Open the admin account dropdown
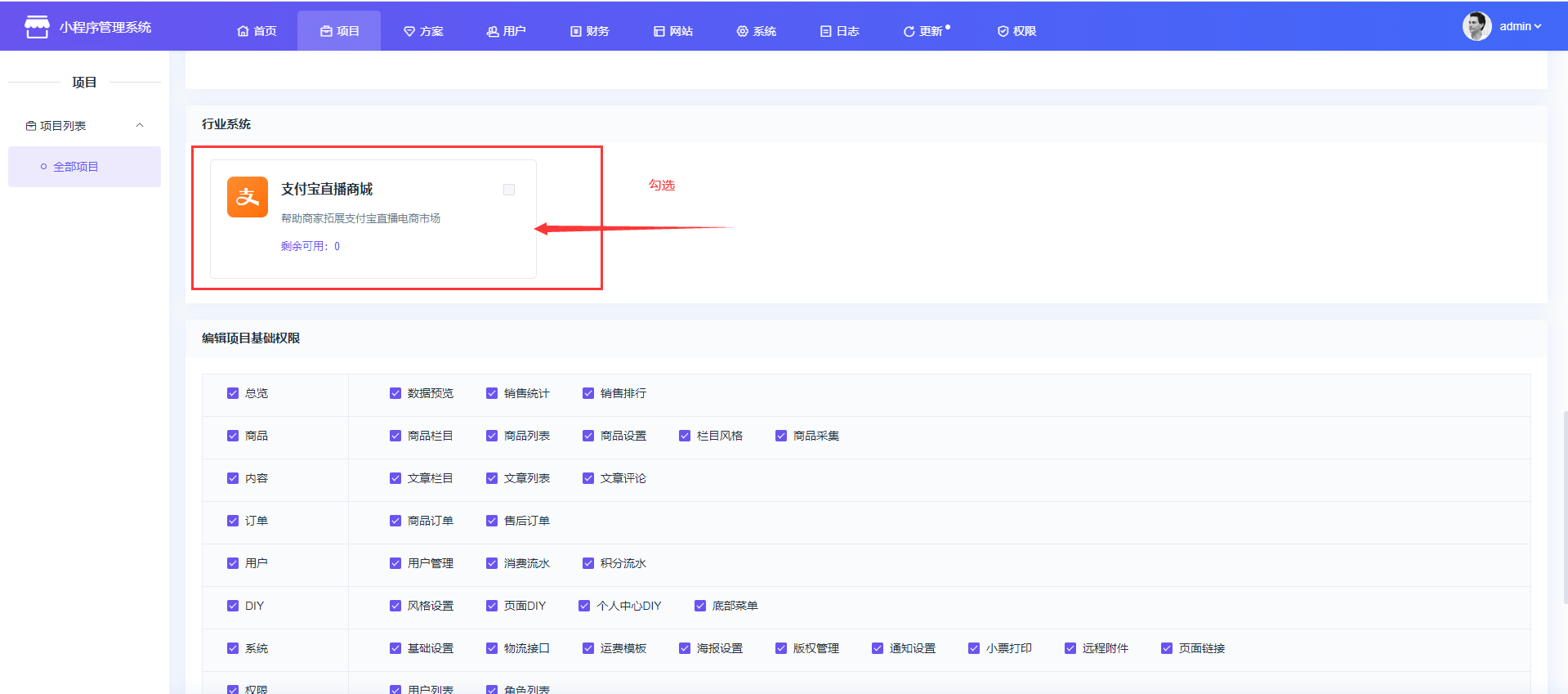This screenshot has height=694, width=1568. [x=1520, y=26]
